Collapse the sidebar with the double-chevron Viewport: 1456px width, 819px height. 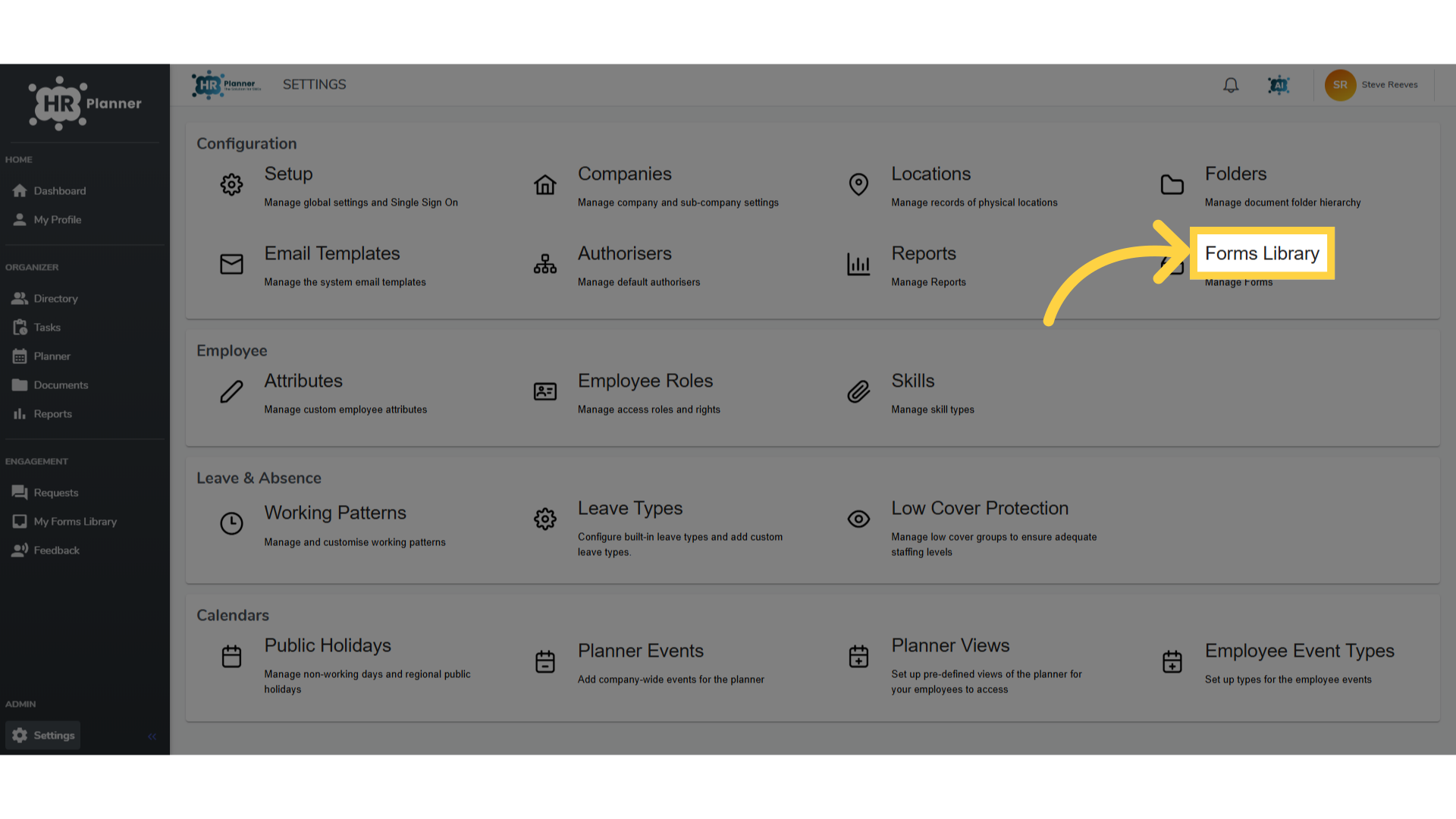click(152, 736)
